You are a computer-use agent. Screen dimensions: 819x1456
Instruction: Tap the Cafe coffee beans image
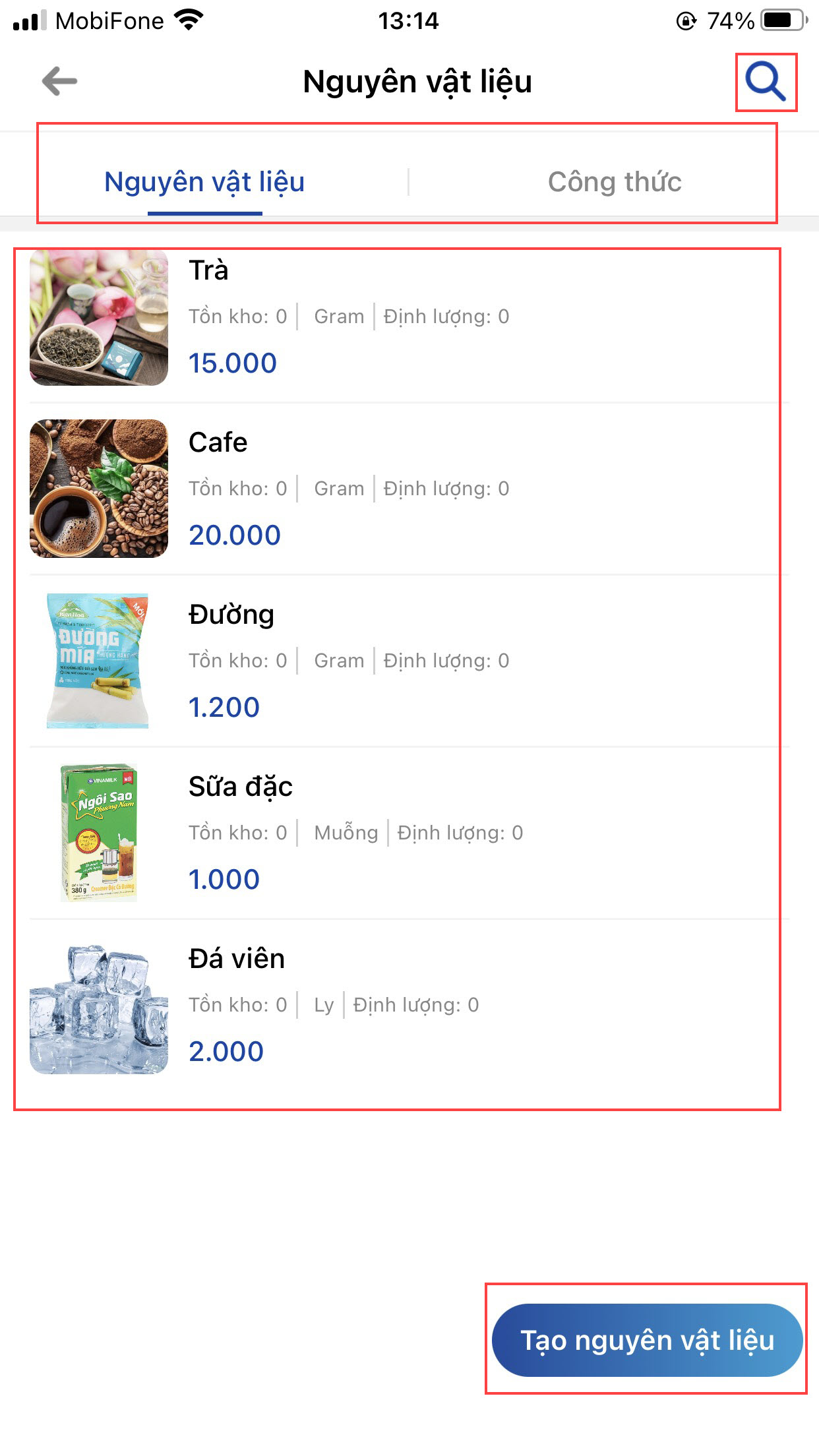pyautogui.click(x=99, y=489)
